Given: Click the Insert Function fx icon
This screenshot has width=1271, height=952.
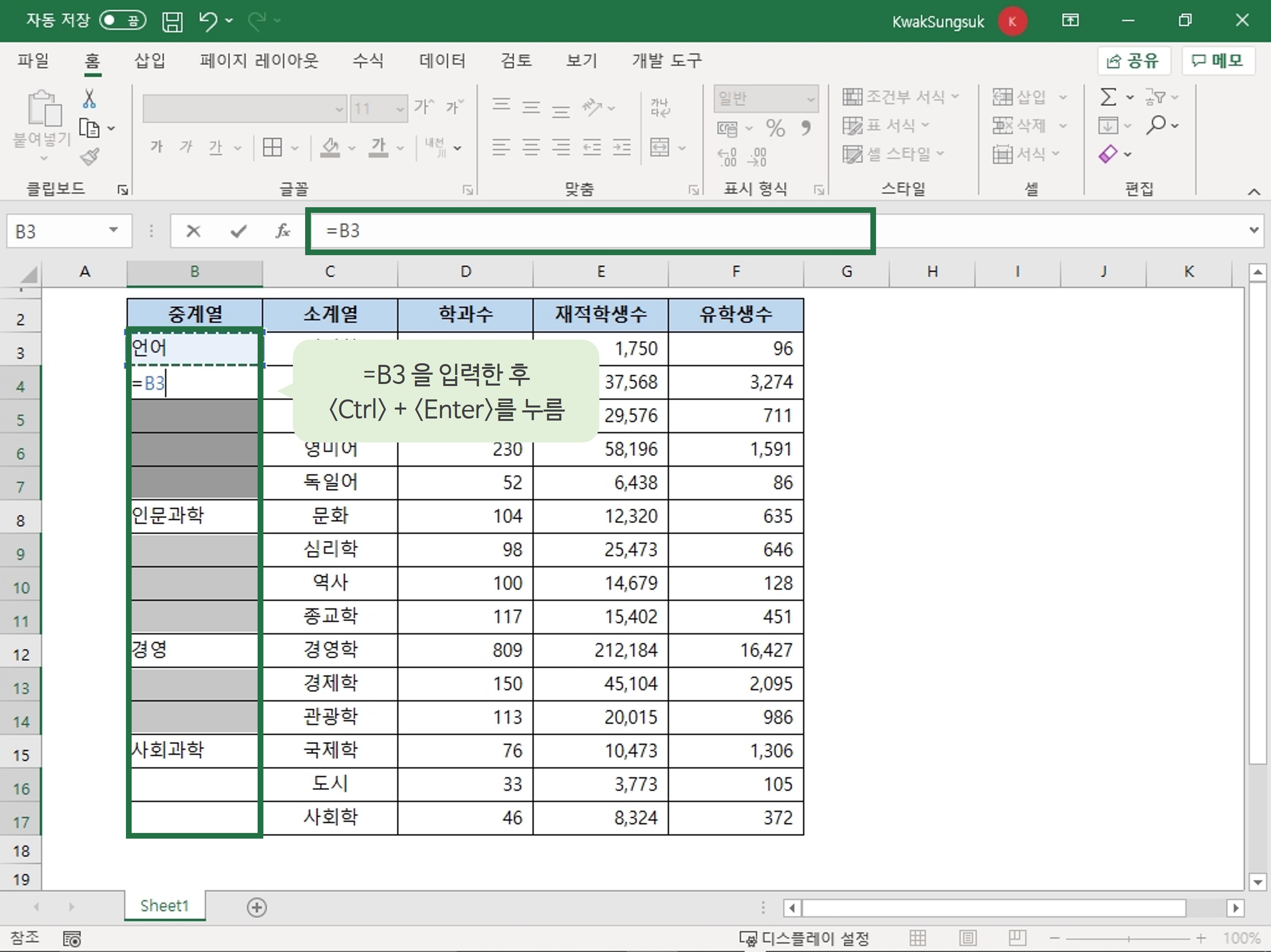Looking at the screenshot, I should (282, 231).
